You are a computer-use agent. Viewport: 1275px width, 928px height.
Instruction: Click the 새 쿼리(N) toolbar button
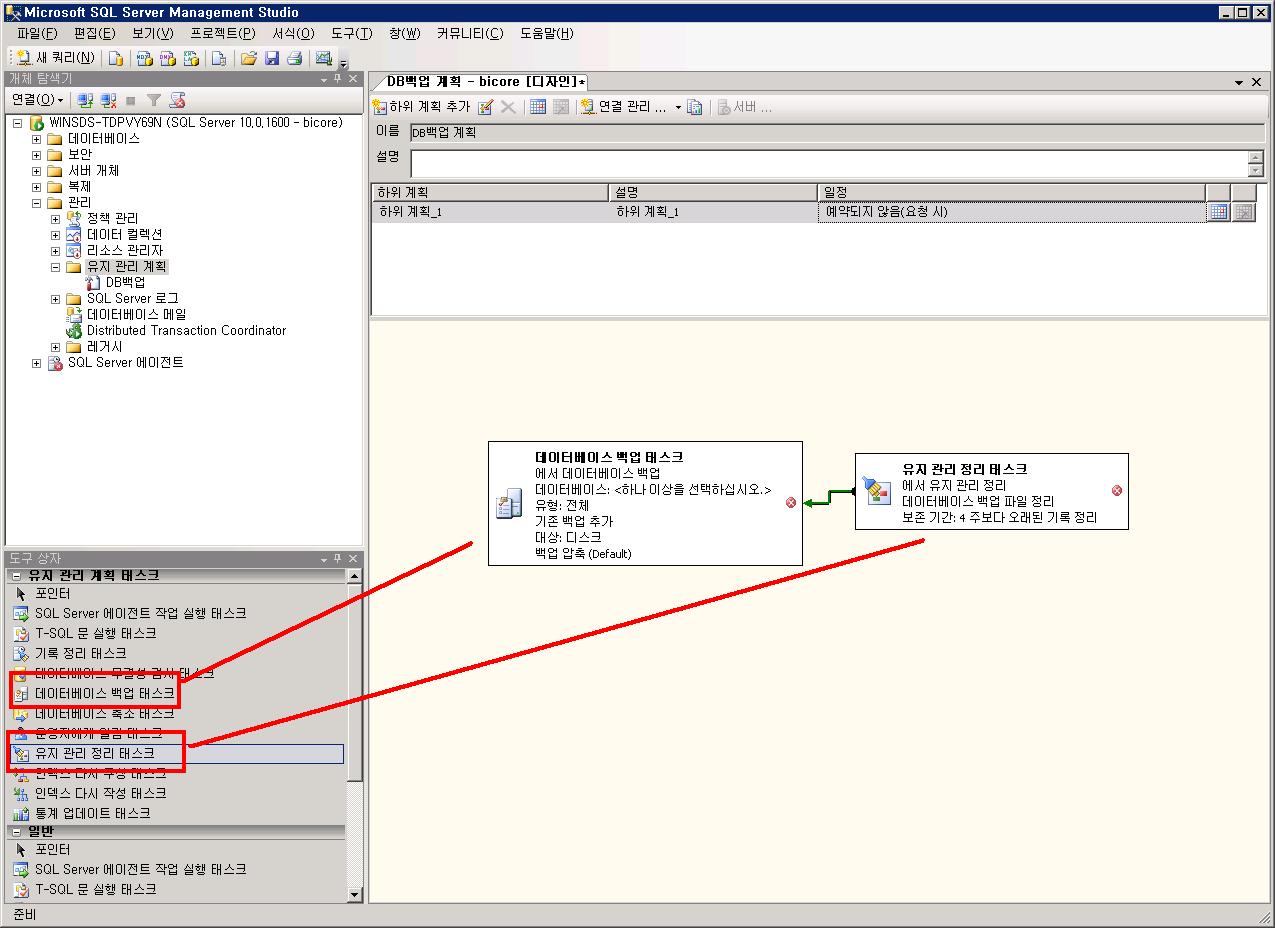pos(55,58)
